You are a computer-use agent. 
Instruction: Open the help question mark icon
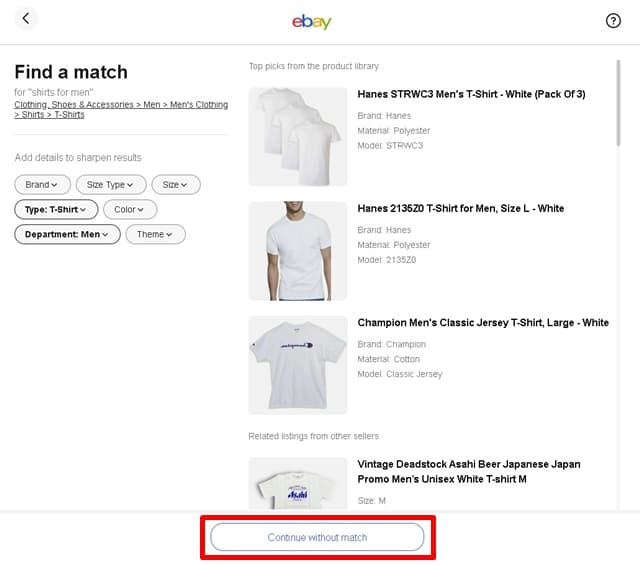[x=613, y=21]
